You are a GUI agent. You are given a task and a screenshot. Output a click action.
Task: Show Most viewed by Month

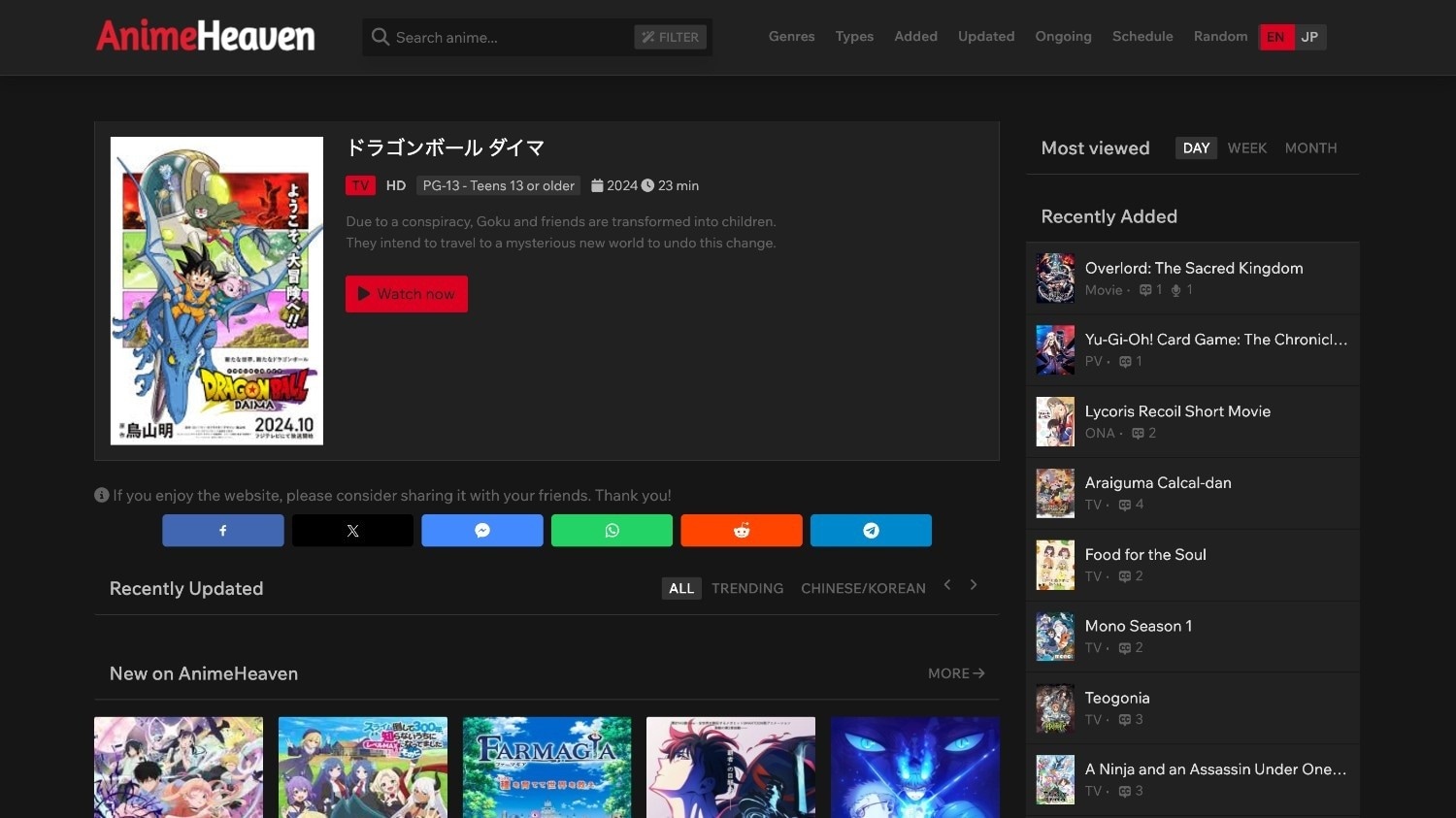[x=1310, y=148]
